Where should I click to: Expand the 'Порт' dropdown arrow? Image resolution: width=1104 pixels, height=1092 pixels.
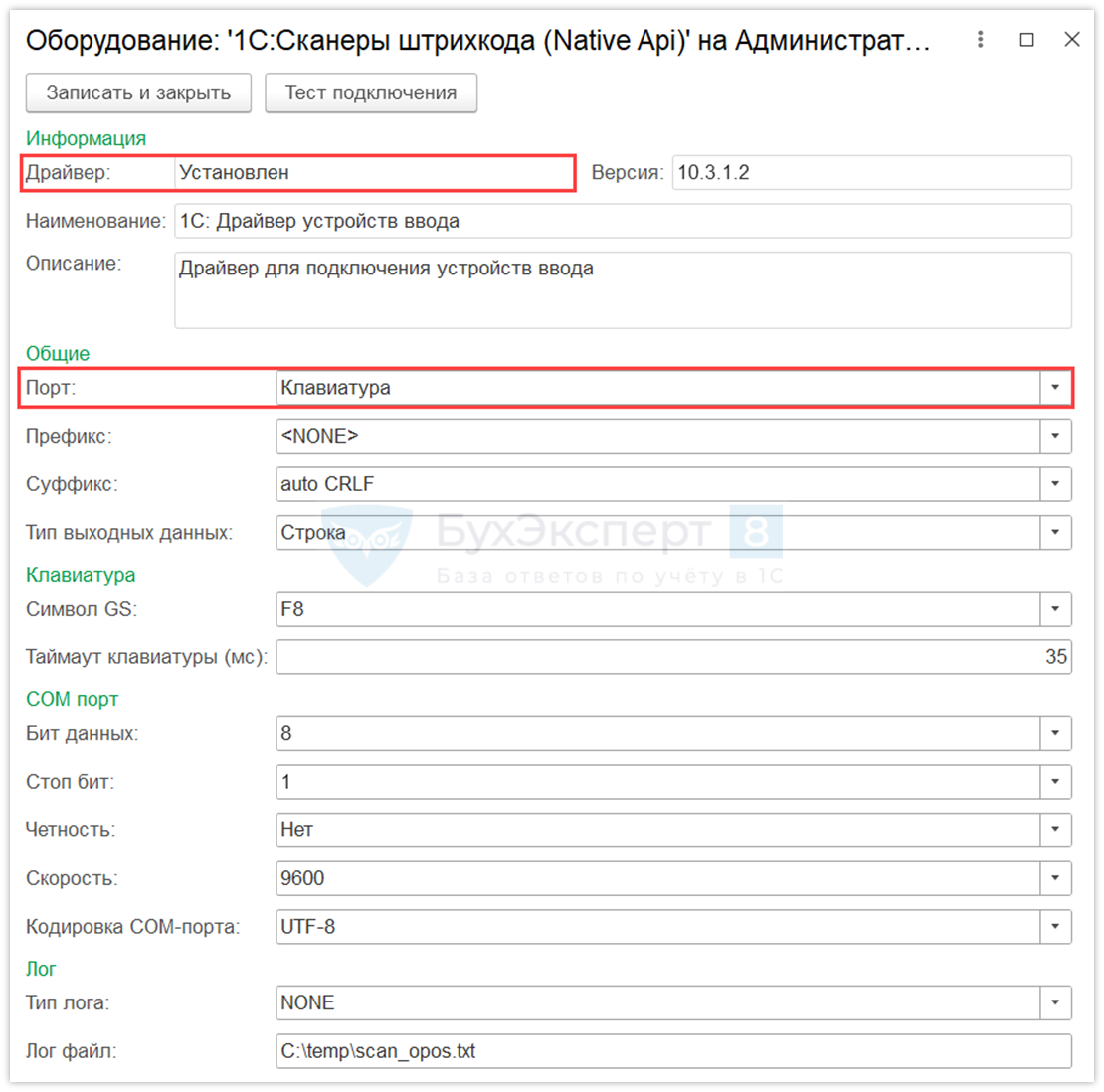(1055, 387)
